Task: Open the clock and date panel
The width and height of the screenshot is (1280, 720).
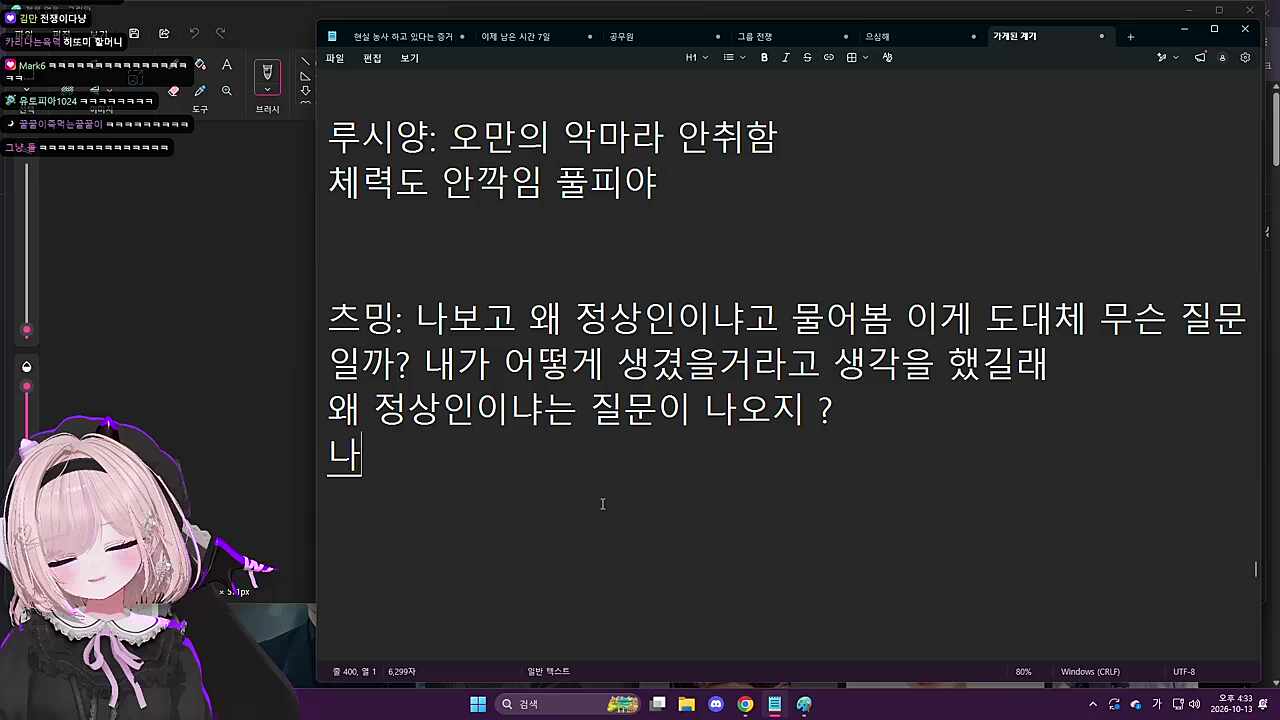Action: pyautogui.click(x=1231, y=704)
